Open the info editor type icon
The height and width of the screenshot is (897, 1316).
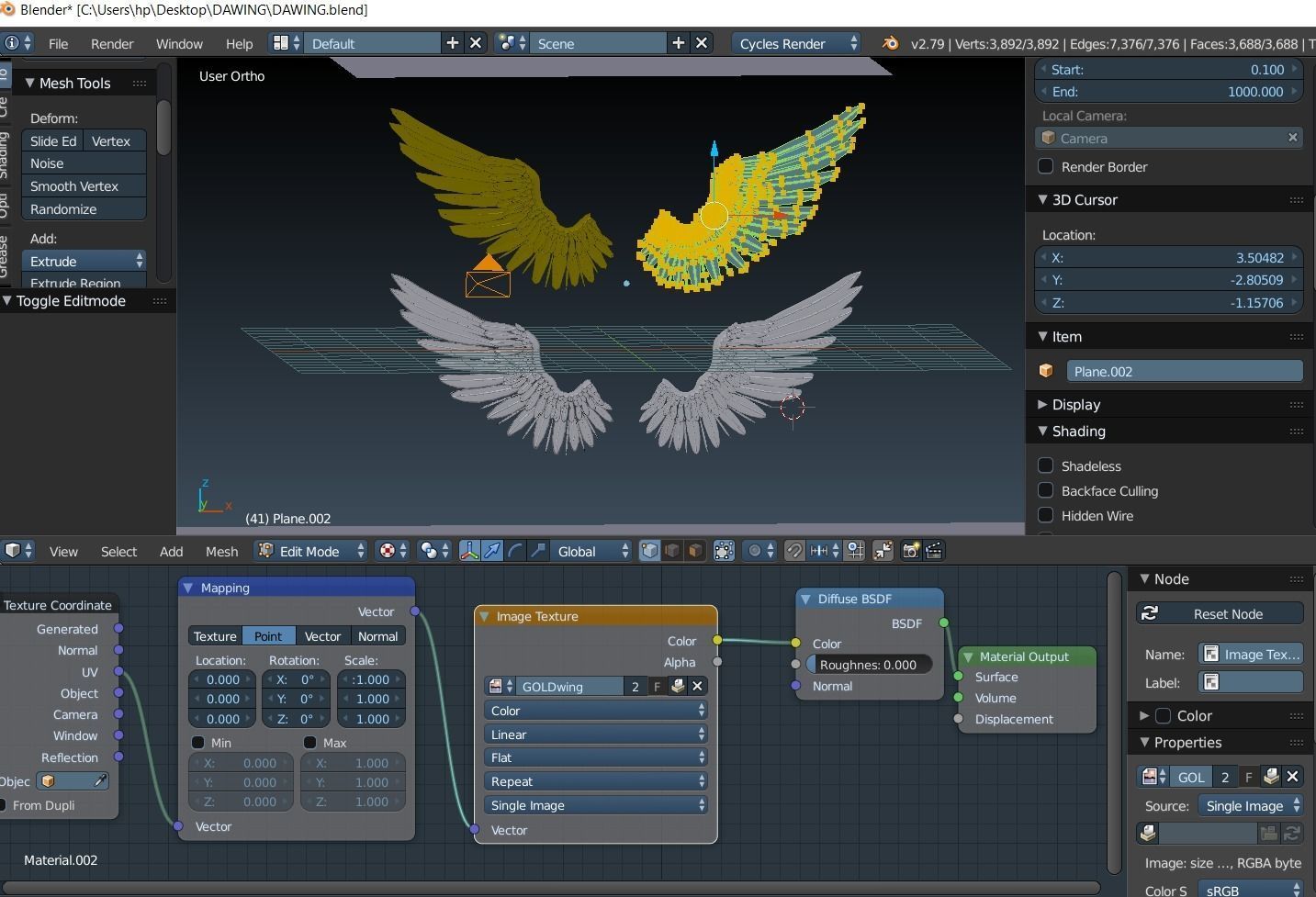tap(17, 43)
